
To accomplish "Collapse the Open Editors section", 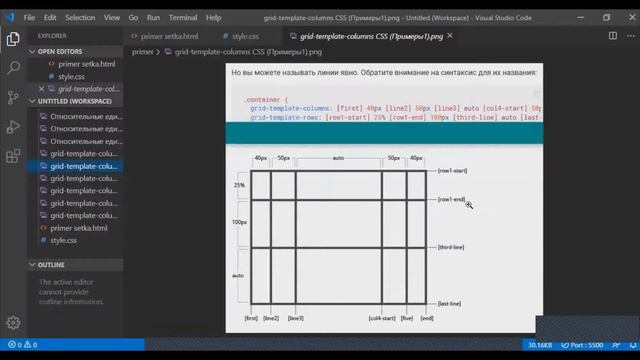I will click(76, 51).
